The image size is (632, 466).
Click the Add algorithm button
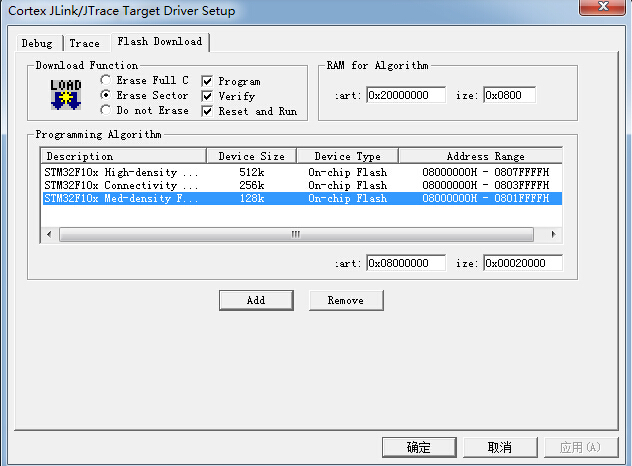256,300
